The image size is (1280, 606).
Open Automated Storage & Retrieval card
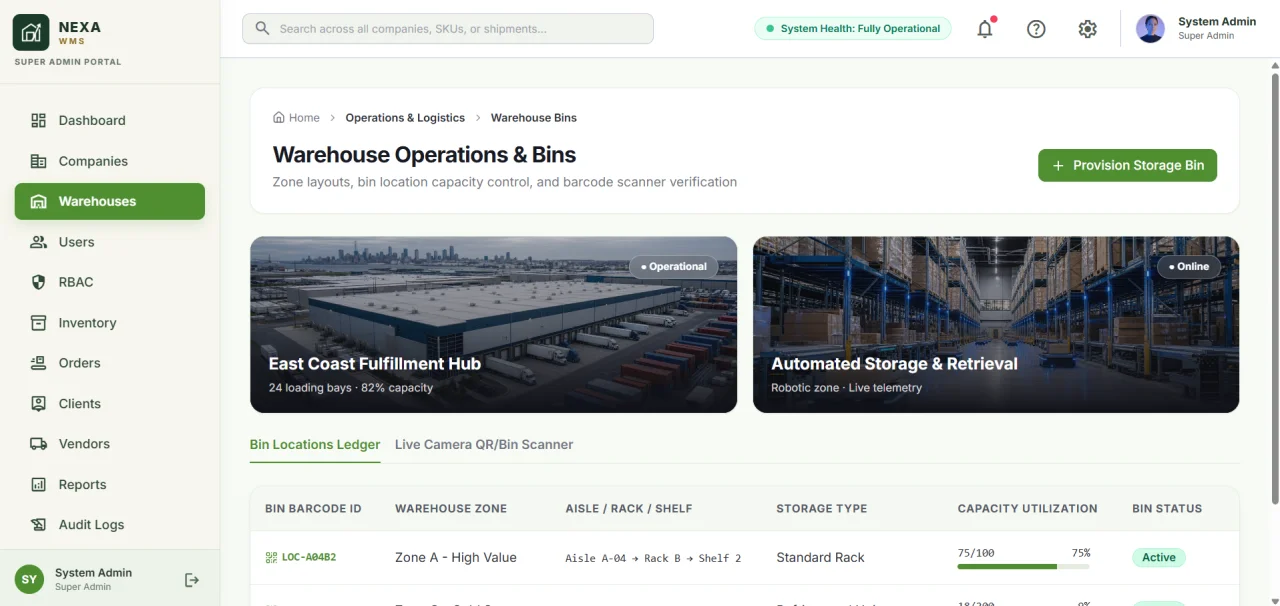(996, 325)
